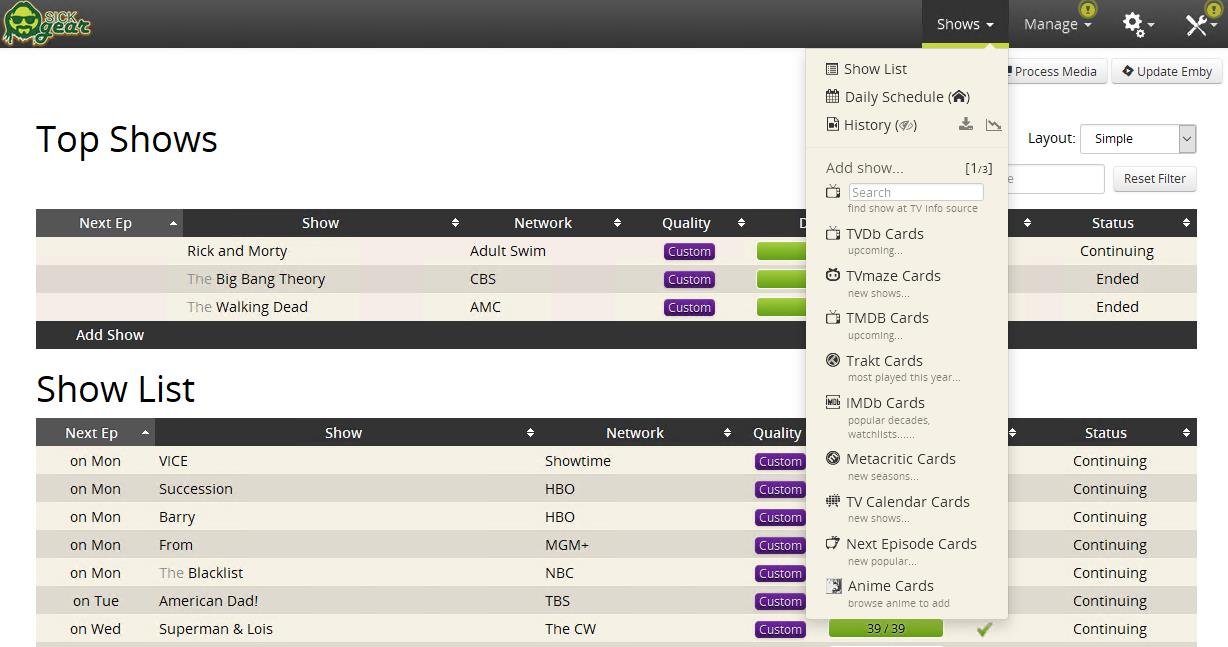Viewport: 1228px width, 647px height.
Task: Sort Show List by Network column
Action: [x=638, y=433]
